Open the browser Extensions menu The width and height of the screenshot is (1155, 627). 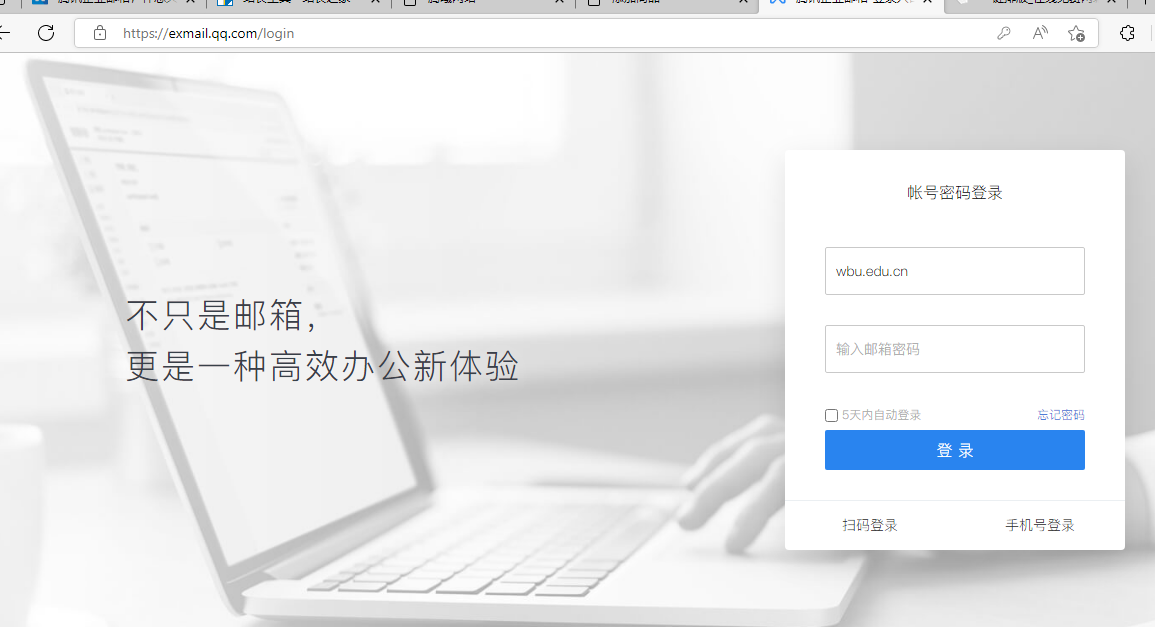tap(1127, 33)
